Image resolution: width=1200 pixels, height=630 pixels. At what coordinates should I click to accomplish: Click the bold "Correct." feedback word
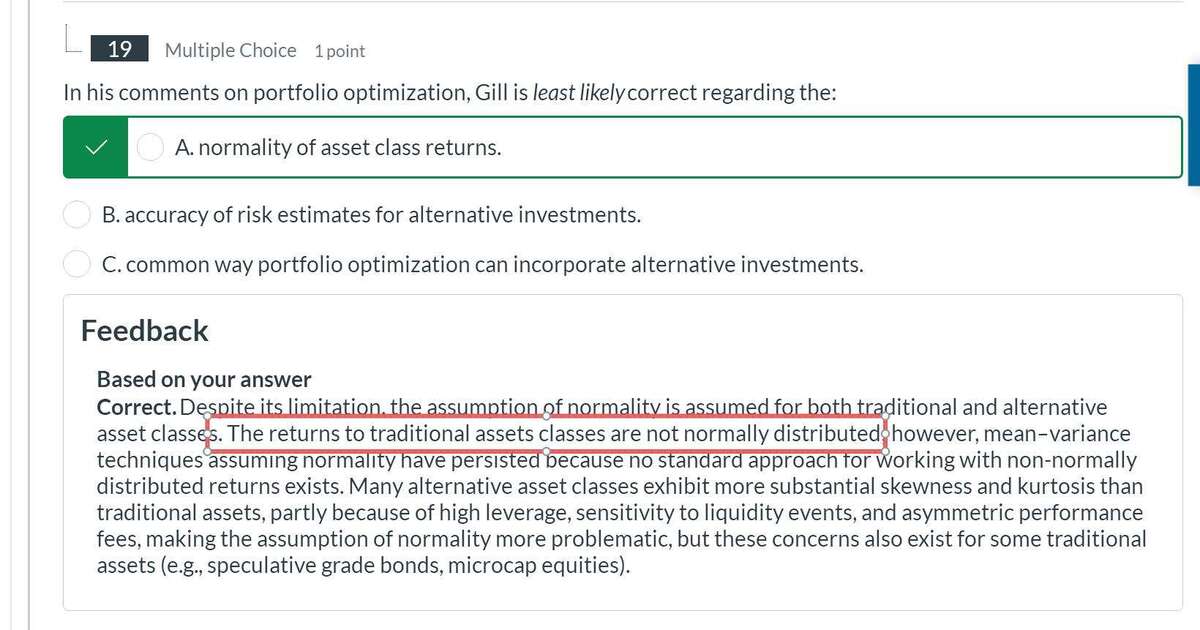(137, 408)
